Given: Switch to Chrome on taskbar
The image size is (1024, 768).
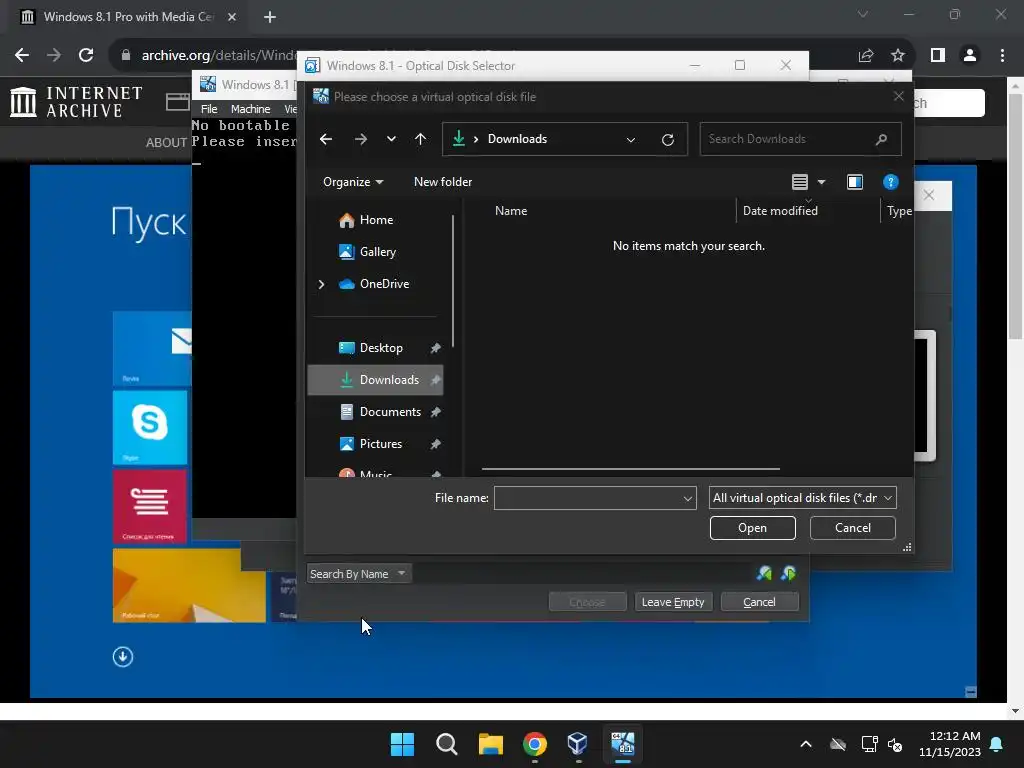Looking at the screenshot, I should click(534, 744).
